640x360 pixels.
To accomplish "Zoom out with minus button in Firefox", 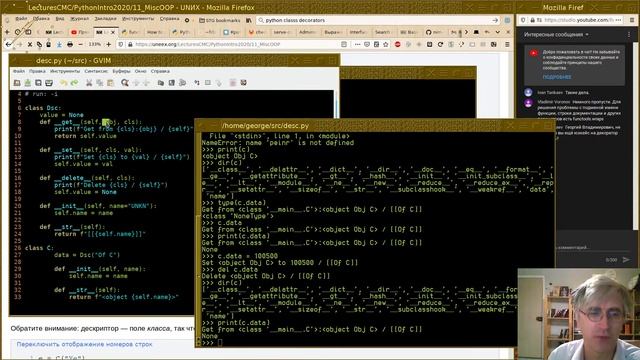I will click(x=80, y=44).
